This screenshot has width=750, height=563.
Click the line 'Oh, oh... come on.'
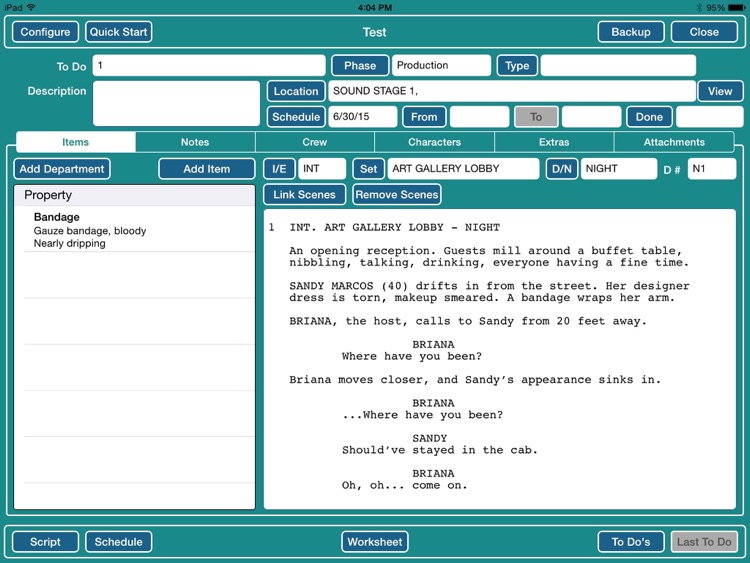point(405,486)
